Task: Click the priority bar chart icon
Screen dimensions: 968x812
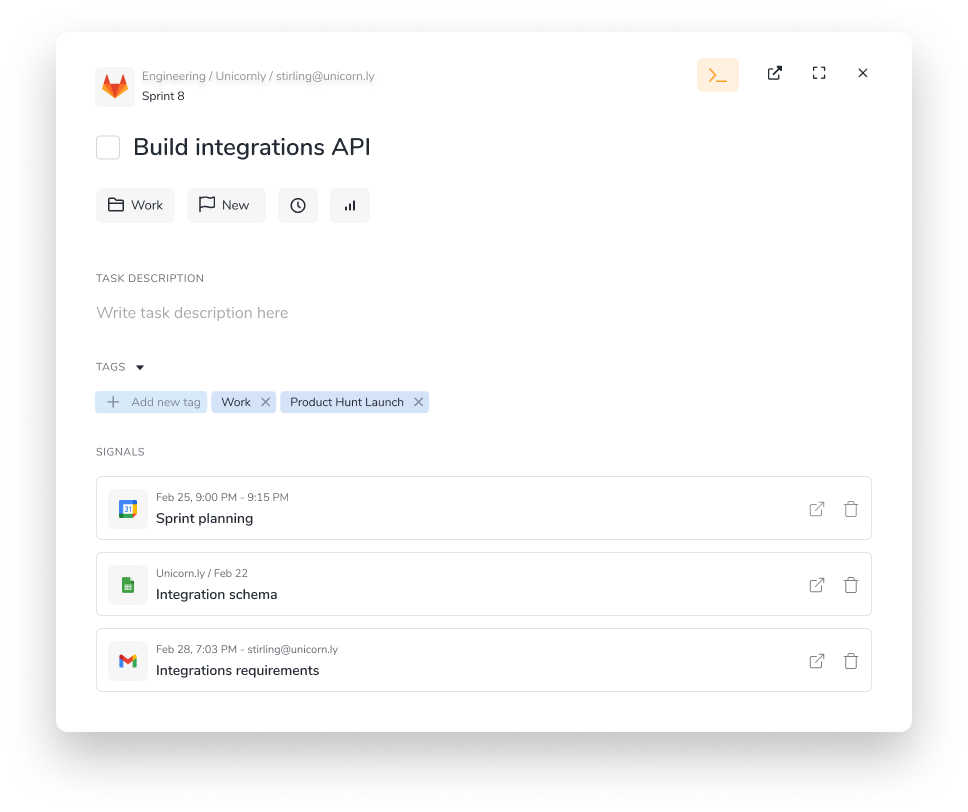Action: pos(349,205)
